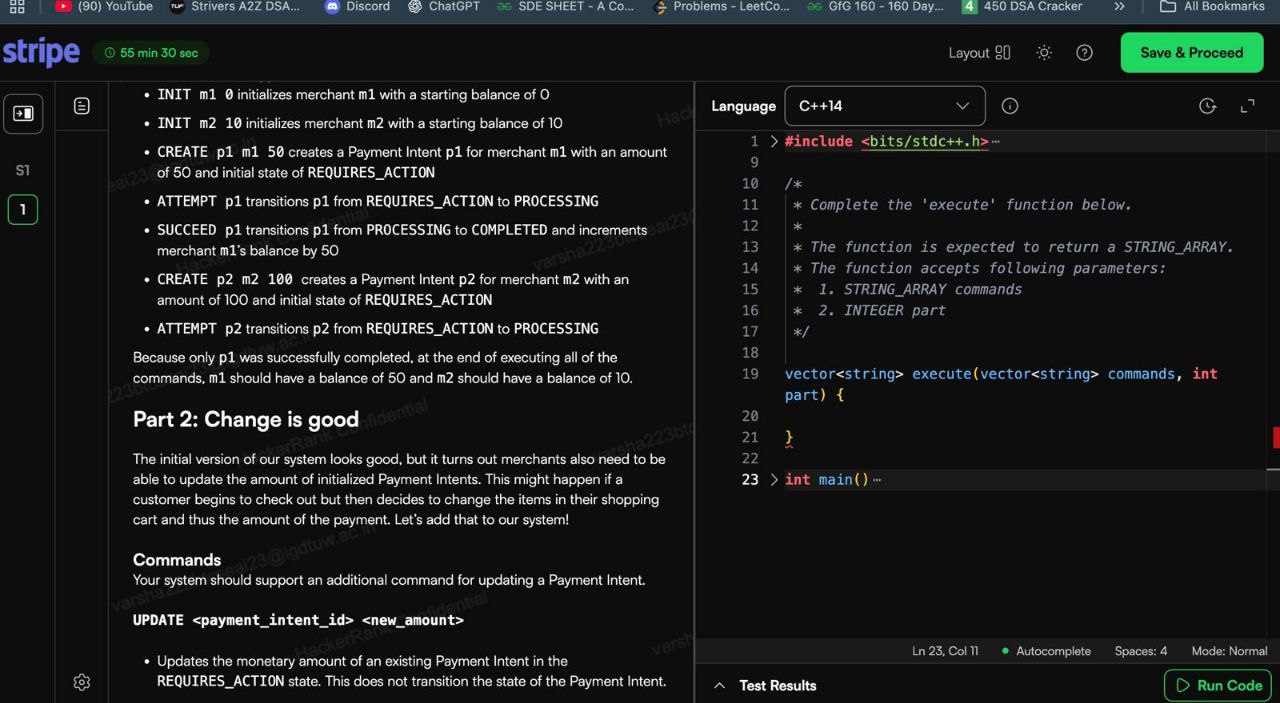Expand editor to fullscreen
This screenshot has width=1280, height=703.
coord(1247,106)
